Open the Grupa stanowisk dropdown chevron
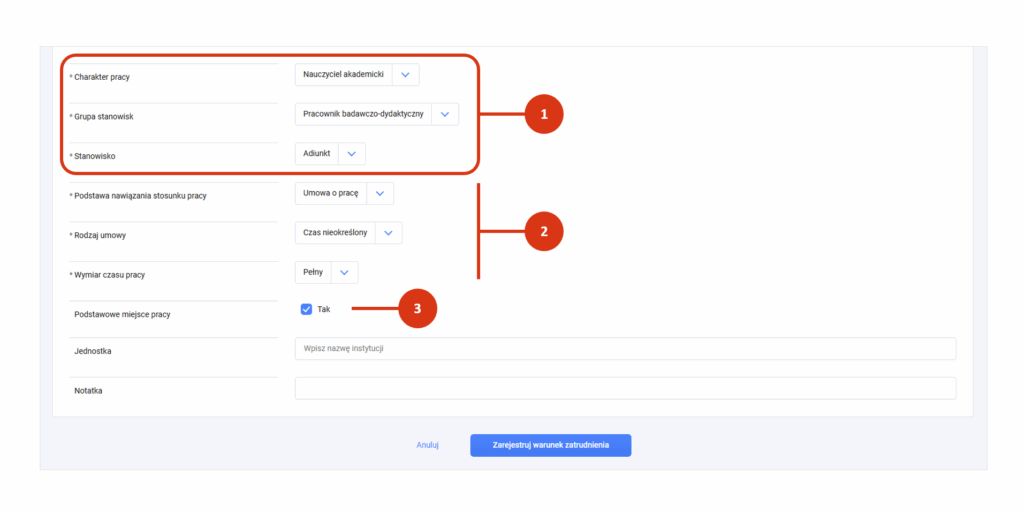The image size is (1024, 513). (x=445, y=114)
